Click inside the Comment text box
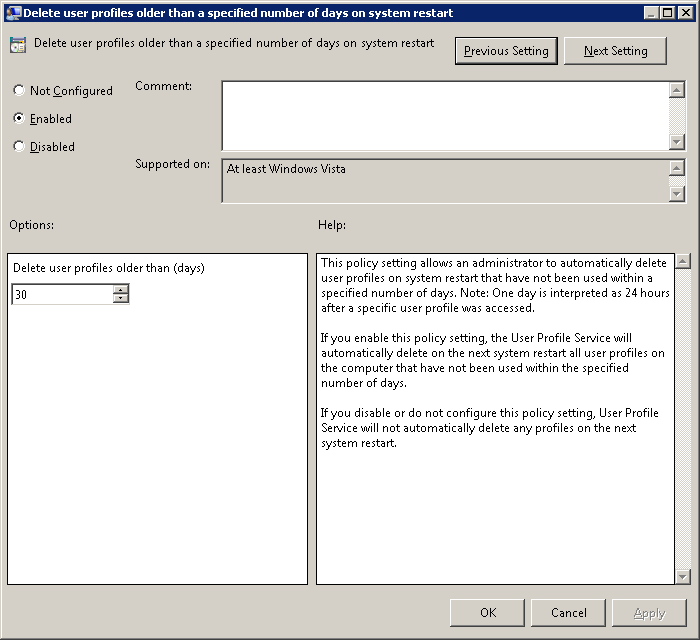Screen dimensions: 700x640 click(445, 116)
